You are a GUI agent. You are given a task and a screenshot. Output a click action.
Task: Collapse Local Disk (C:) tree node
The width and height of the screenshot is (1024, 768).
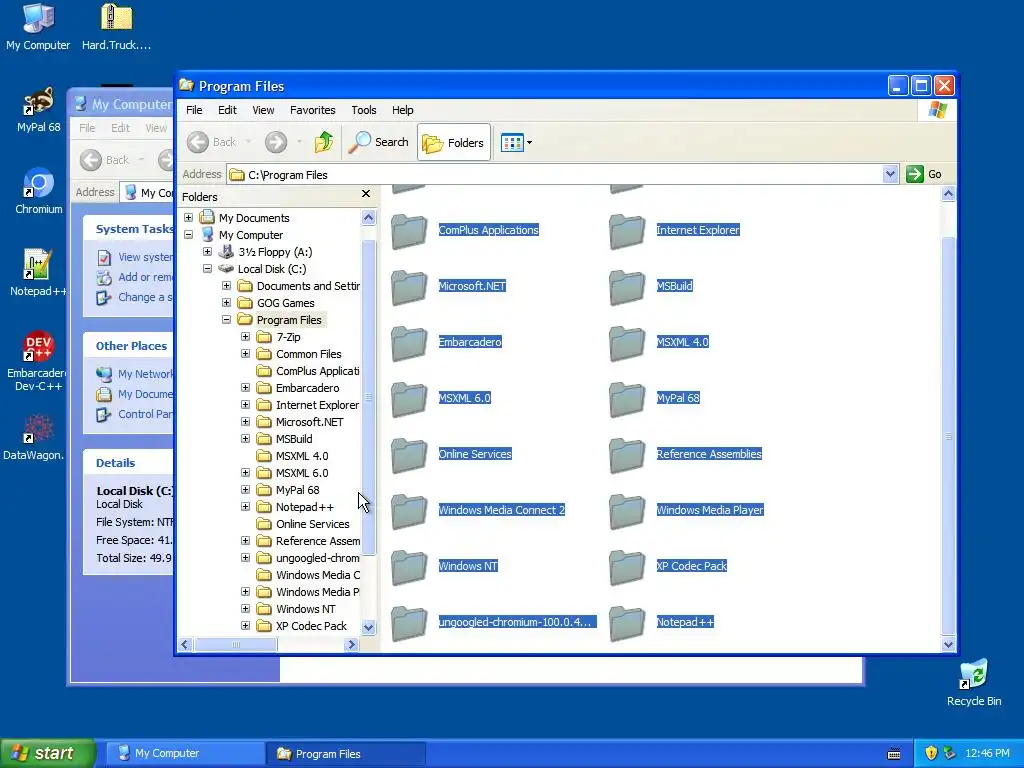[x=208, y=268]
